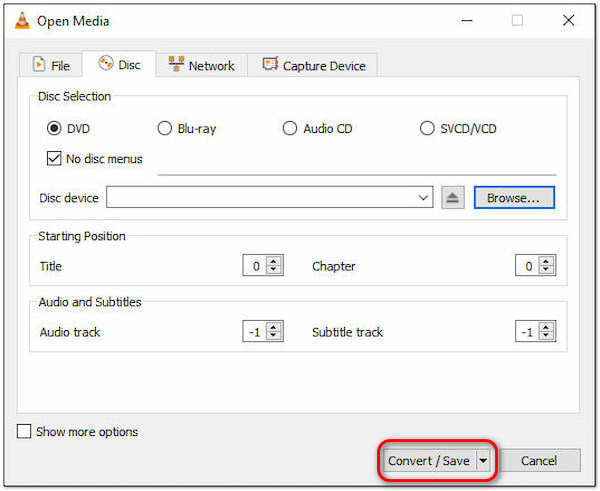Click inside the Disc device field

[x=269, y=197]
